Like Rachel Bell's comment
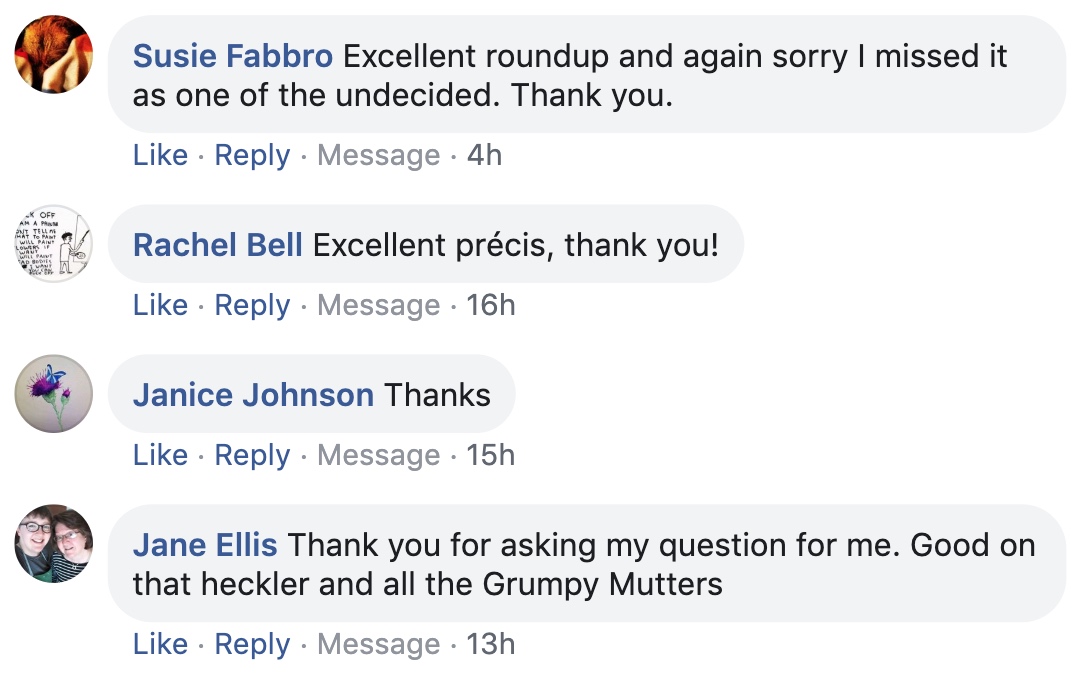 pyautogui.click(x=160, y=306)
